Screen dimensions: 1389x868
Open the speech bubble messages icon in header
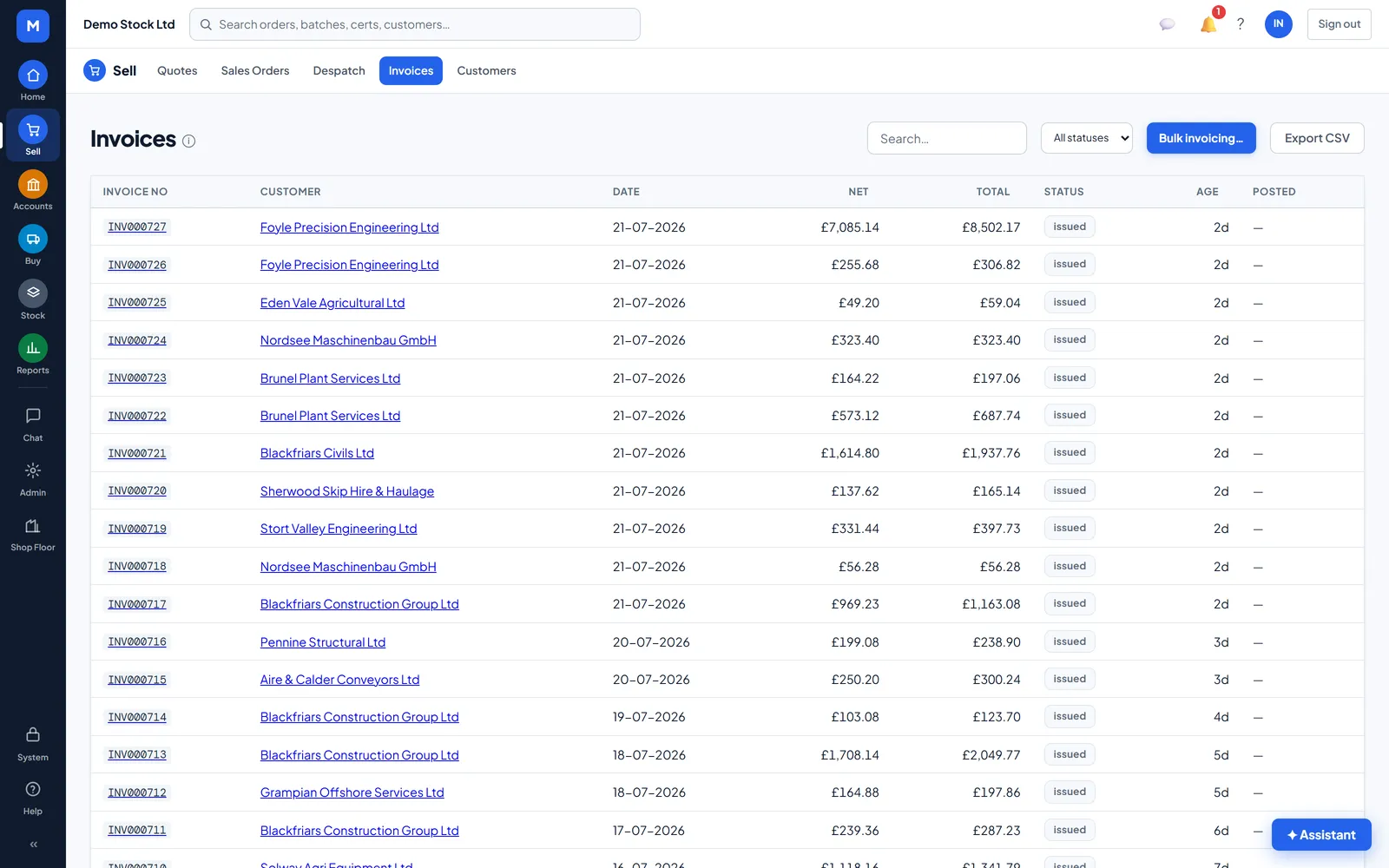(x=1167, y=24)
